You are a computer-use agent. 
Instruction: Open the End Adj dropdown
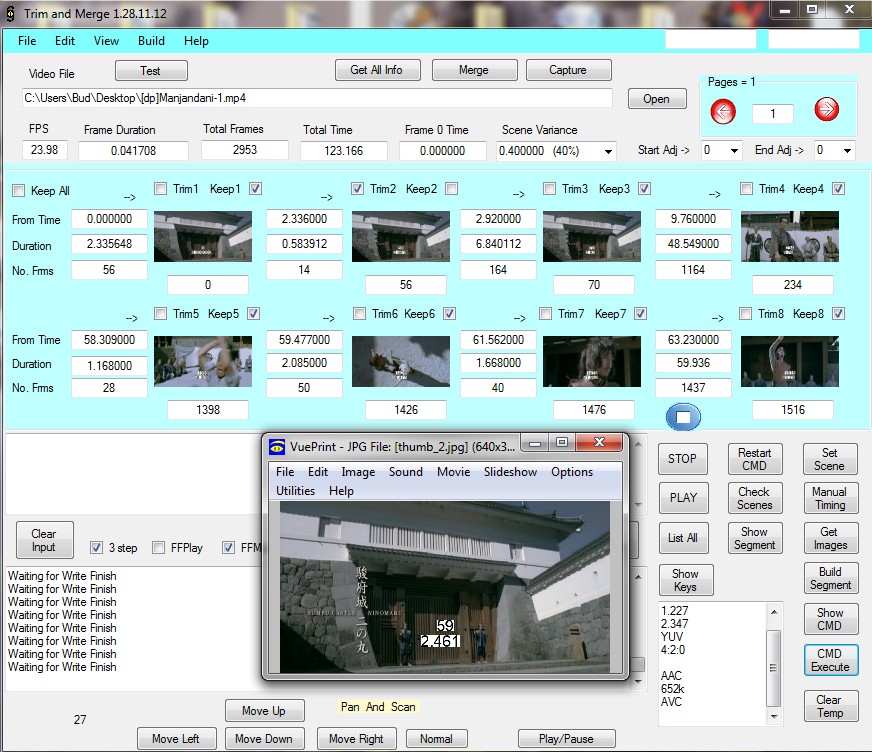(846, 151)
